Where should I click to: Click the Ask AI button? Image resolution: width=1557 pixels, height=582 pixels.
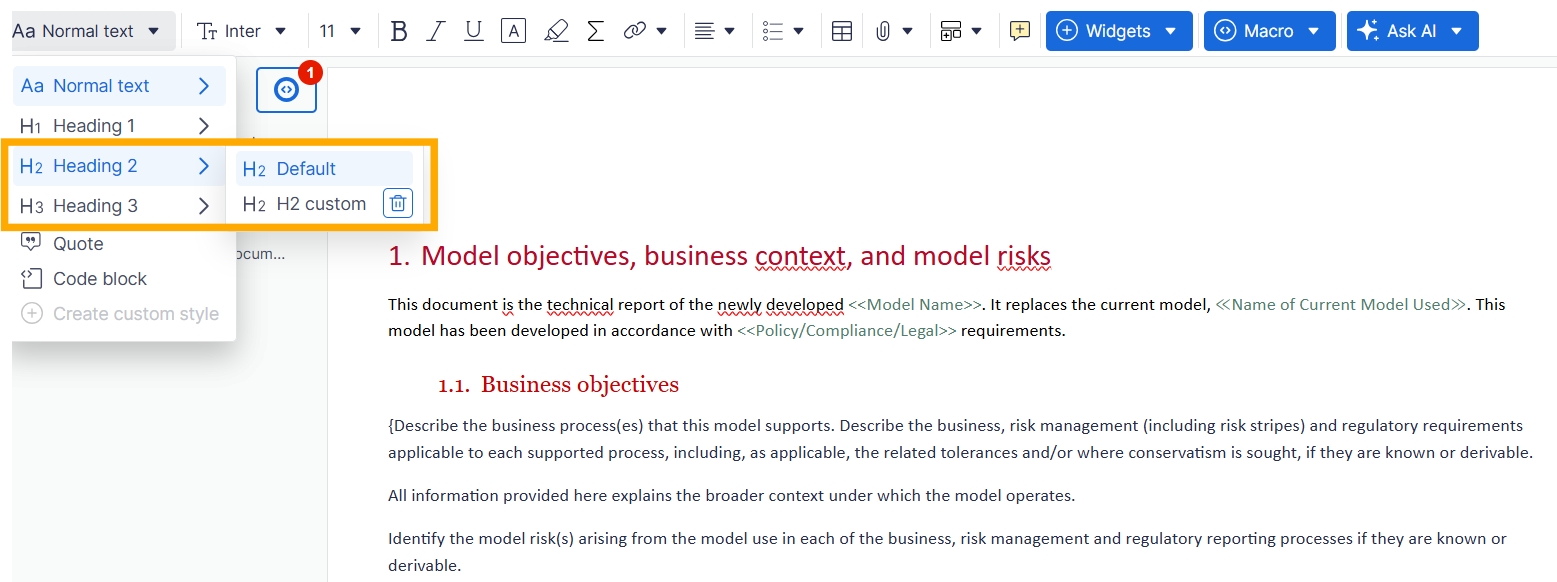coord(1411,31)
